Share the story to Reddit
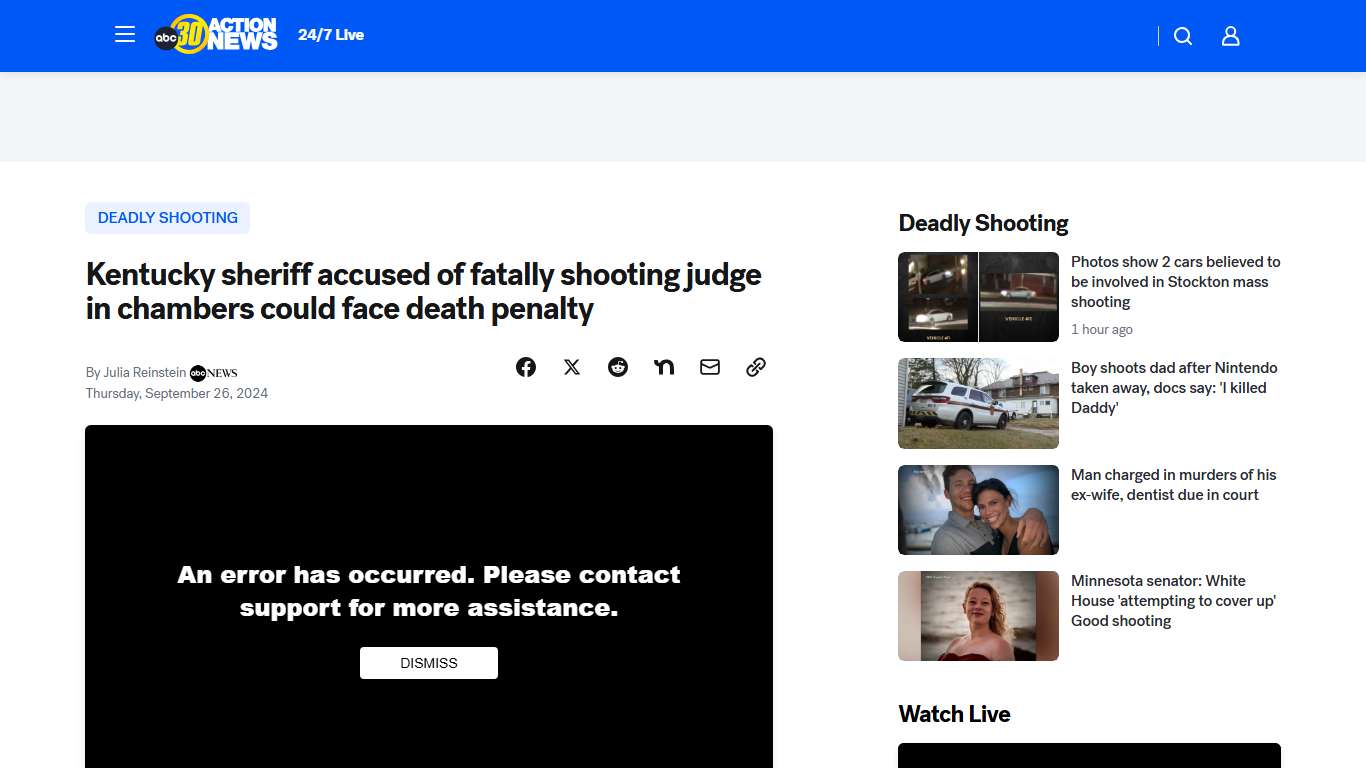This screenshot has width=1366, height=768. [617, 367]
